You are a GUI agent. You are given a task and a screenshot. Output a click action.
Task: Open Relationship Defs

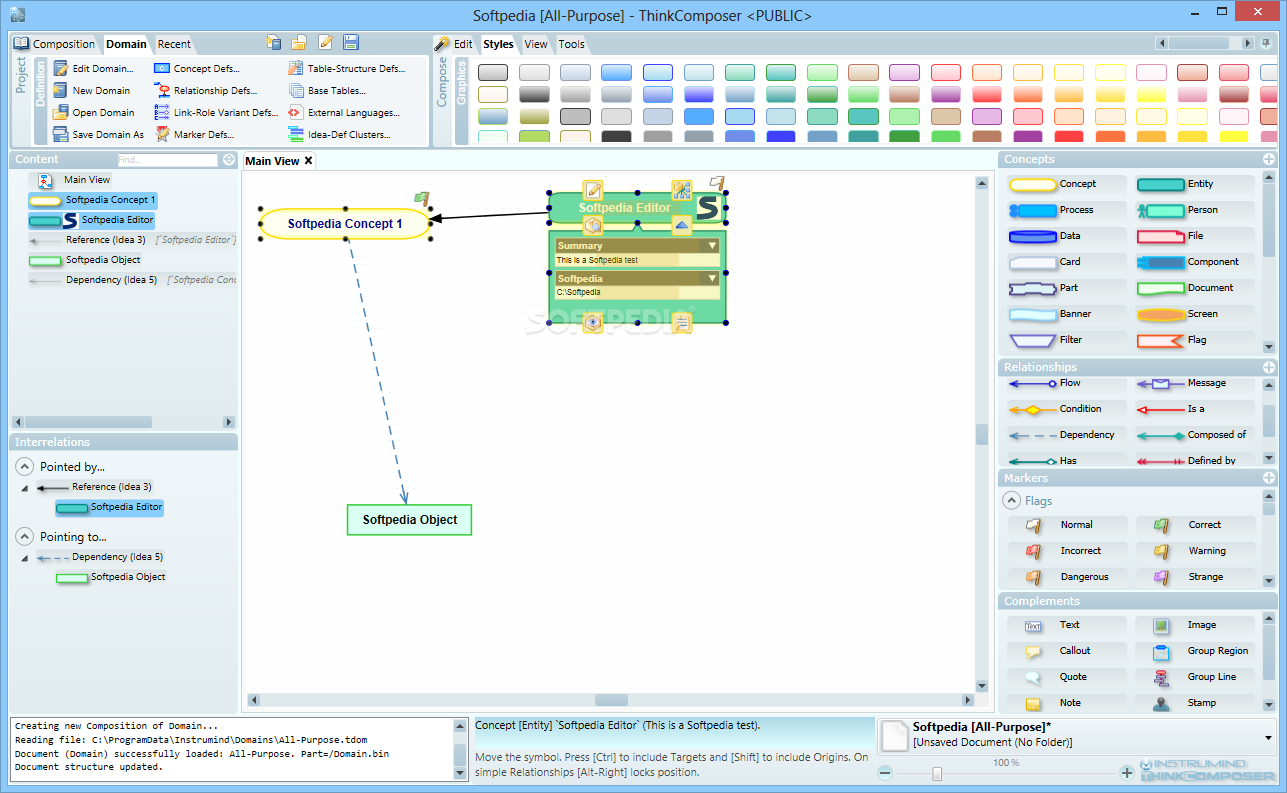tap(205, 91)
